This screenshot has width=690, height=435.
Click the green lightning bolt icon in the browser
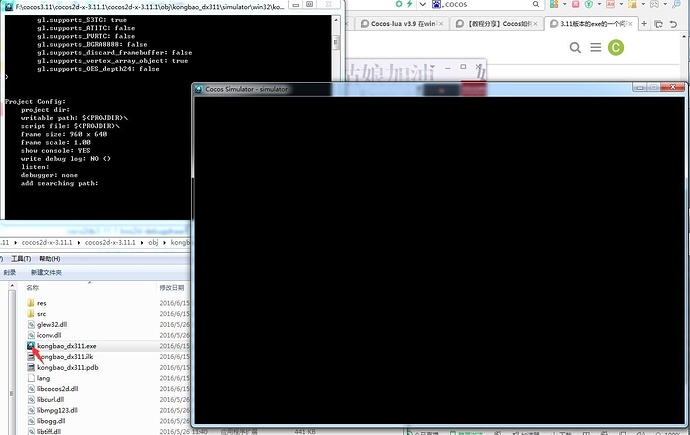click(x=410, y=4)
